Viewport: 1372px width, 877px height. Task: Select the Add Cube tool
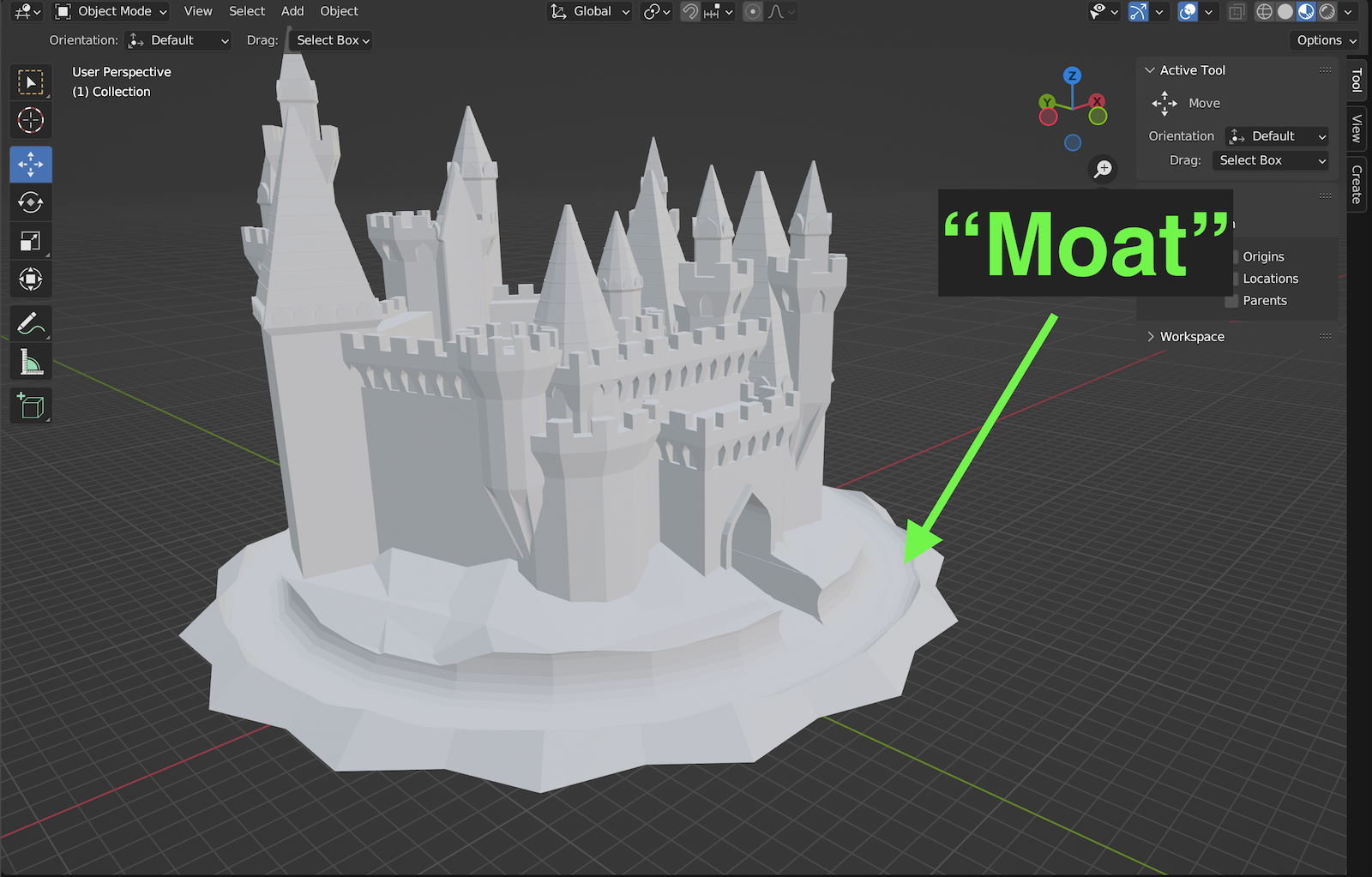[31, 406]
